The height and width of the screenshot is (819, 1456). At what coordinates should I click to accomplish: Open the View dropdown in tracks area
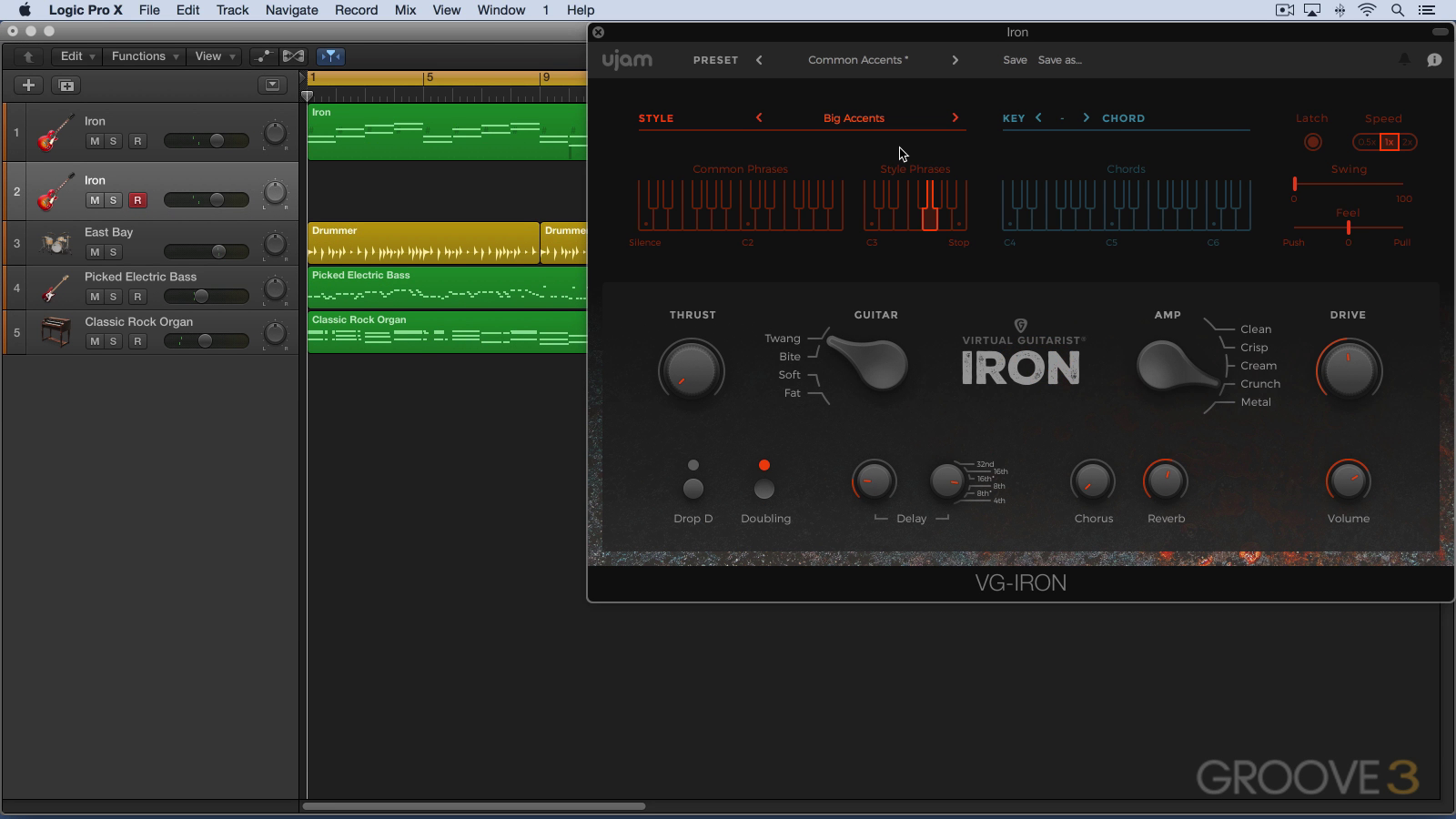pyautogui.click(x=215, y=56)
